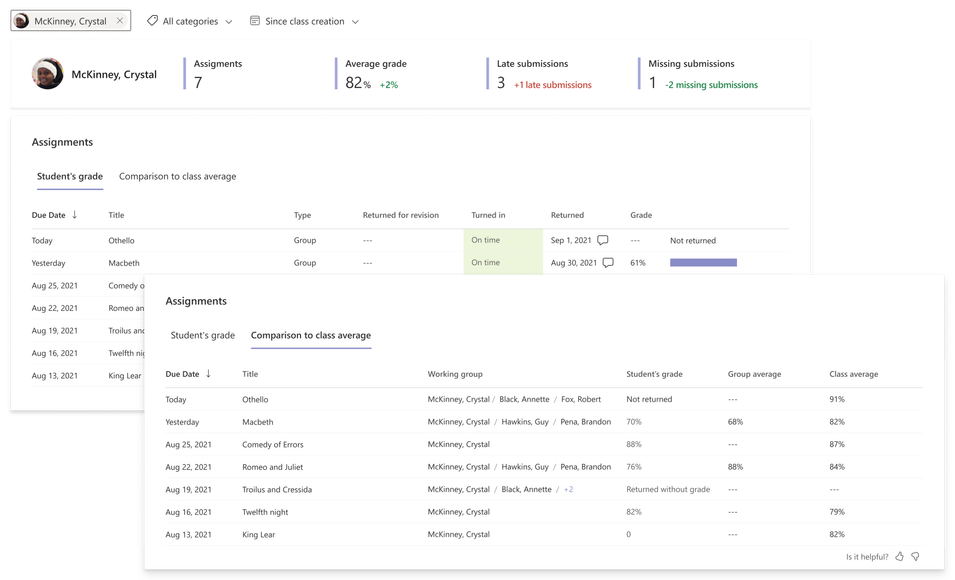Click the Student's grade column header
955x580 pixels.
[654, 374]
